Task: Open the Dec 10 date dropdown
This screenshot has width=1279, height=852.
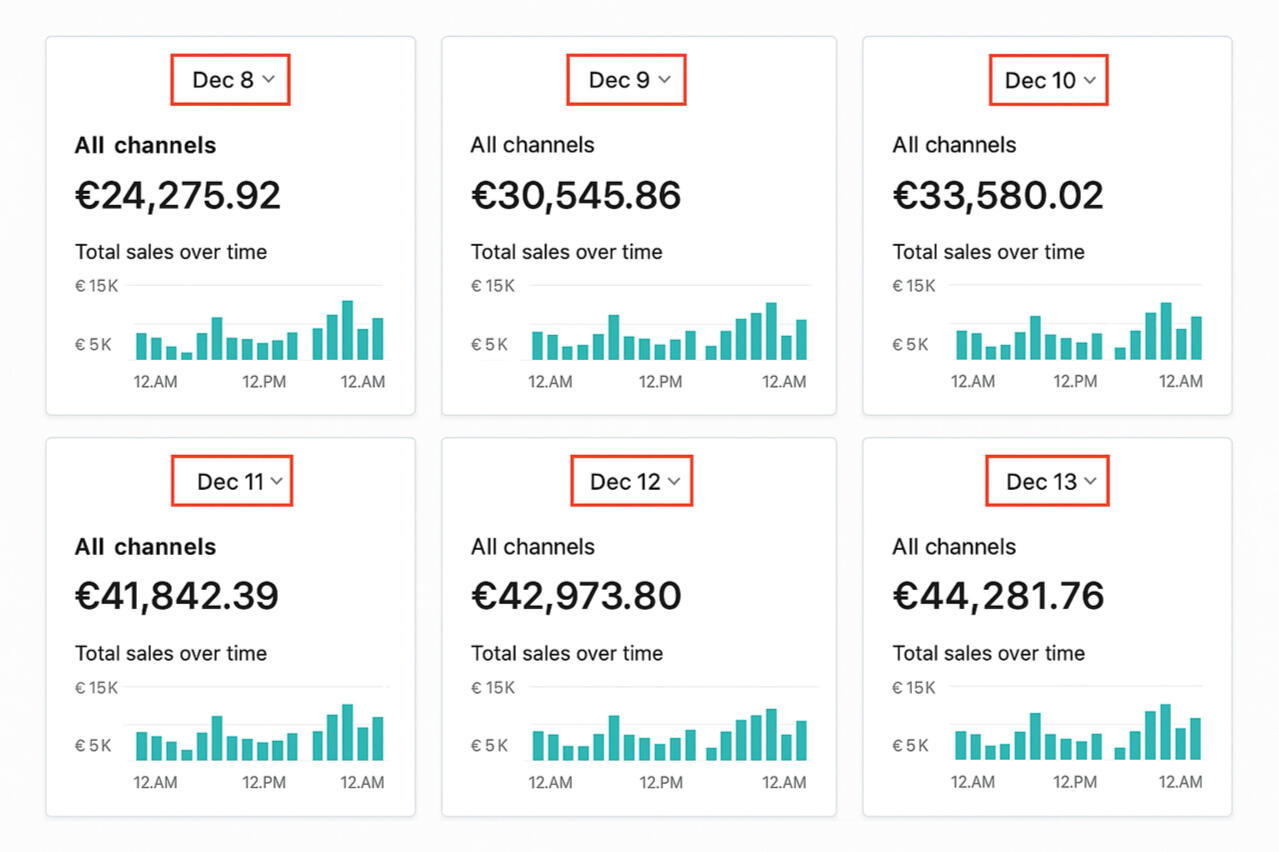Action: click(1049, 80)
